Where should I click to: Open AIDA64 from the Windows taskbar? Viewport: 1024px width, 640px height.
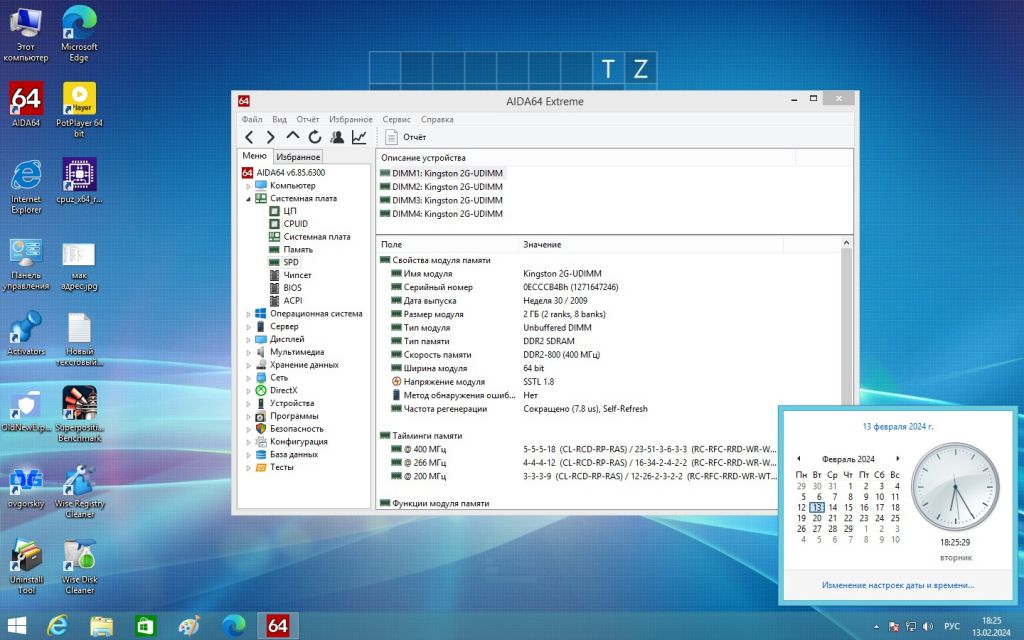(x=278, y=626)
